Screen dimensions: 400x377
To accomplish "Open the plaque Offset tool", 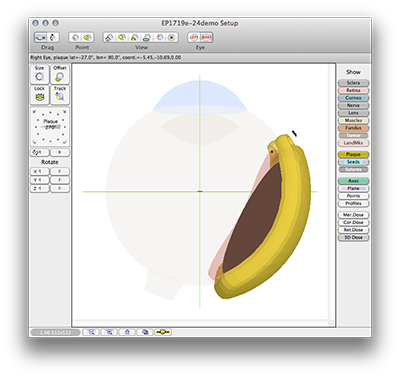I will [x=60, y=74].
